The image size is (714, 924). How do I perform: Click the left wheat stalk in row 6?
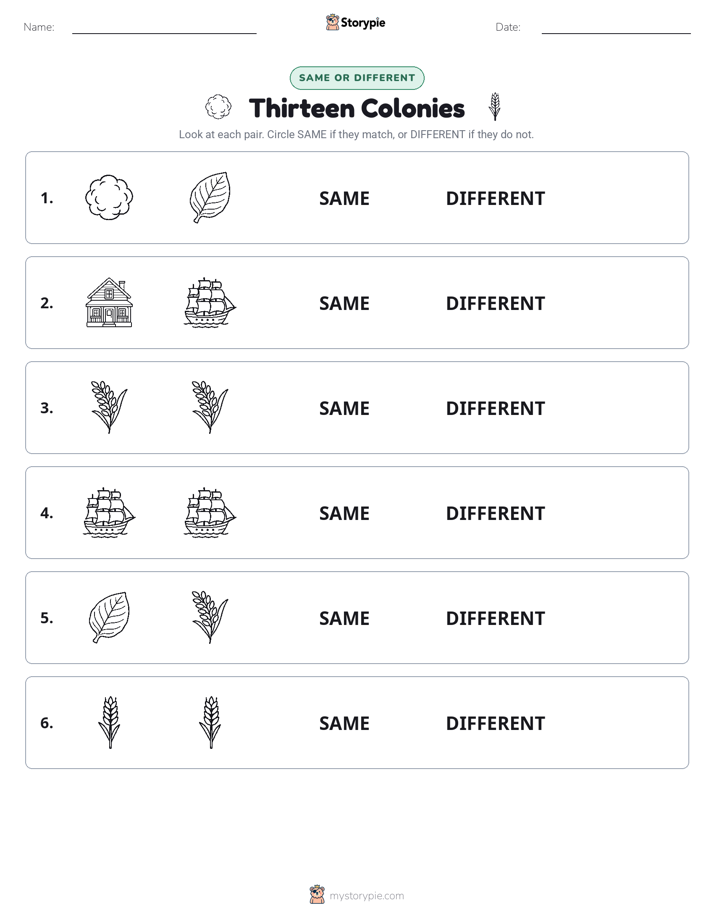tap(109, 722)
